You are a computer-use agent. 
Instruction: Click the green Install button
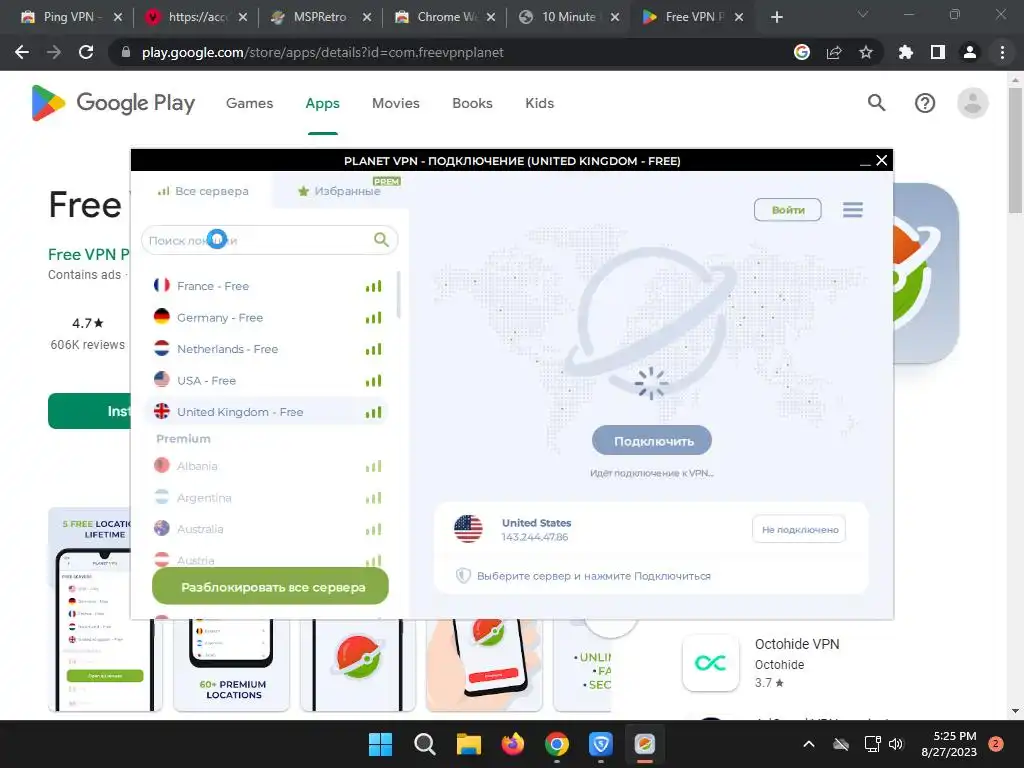pos(89,411)
